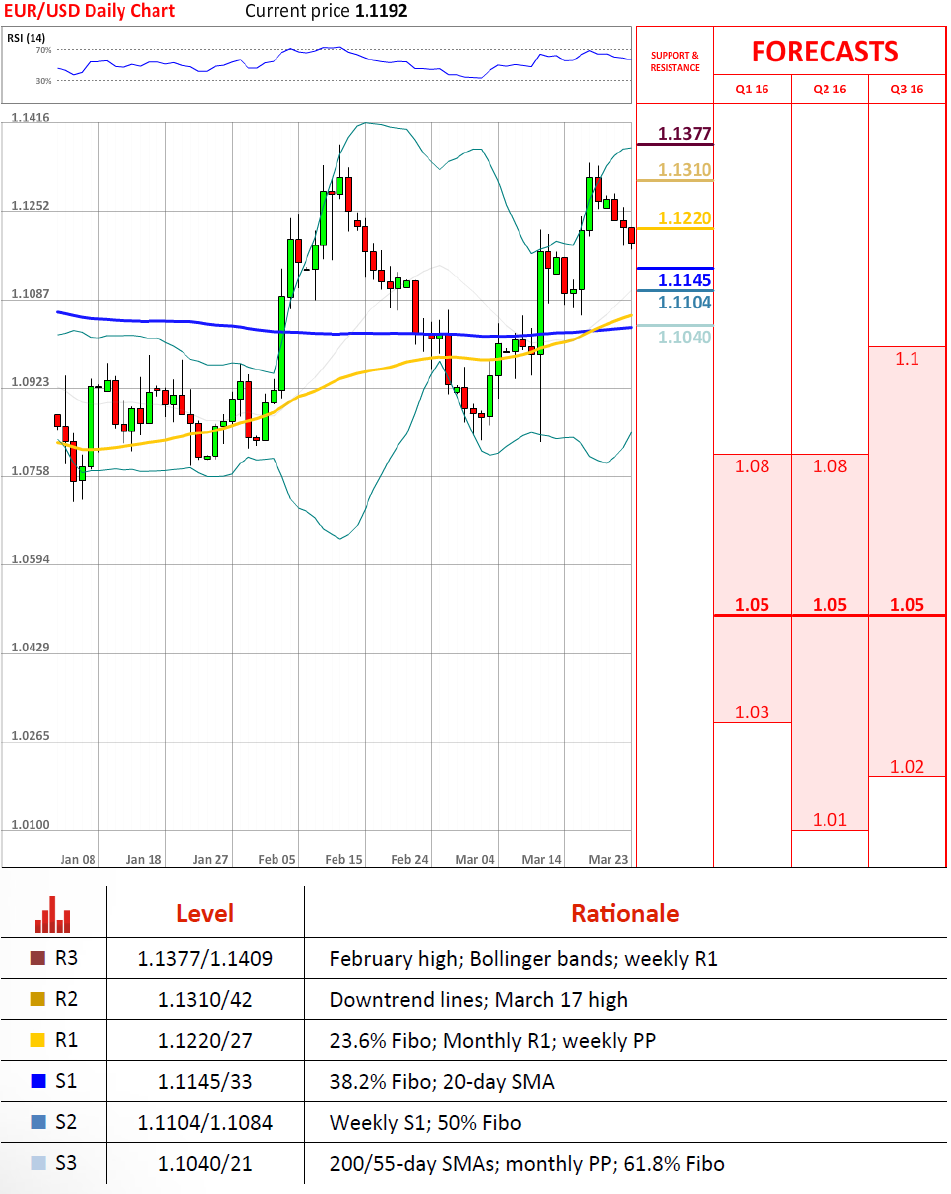Click the Feb 15 date axis label

tap(343, 859)
